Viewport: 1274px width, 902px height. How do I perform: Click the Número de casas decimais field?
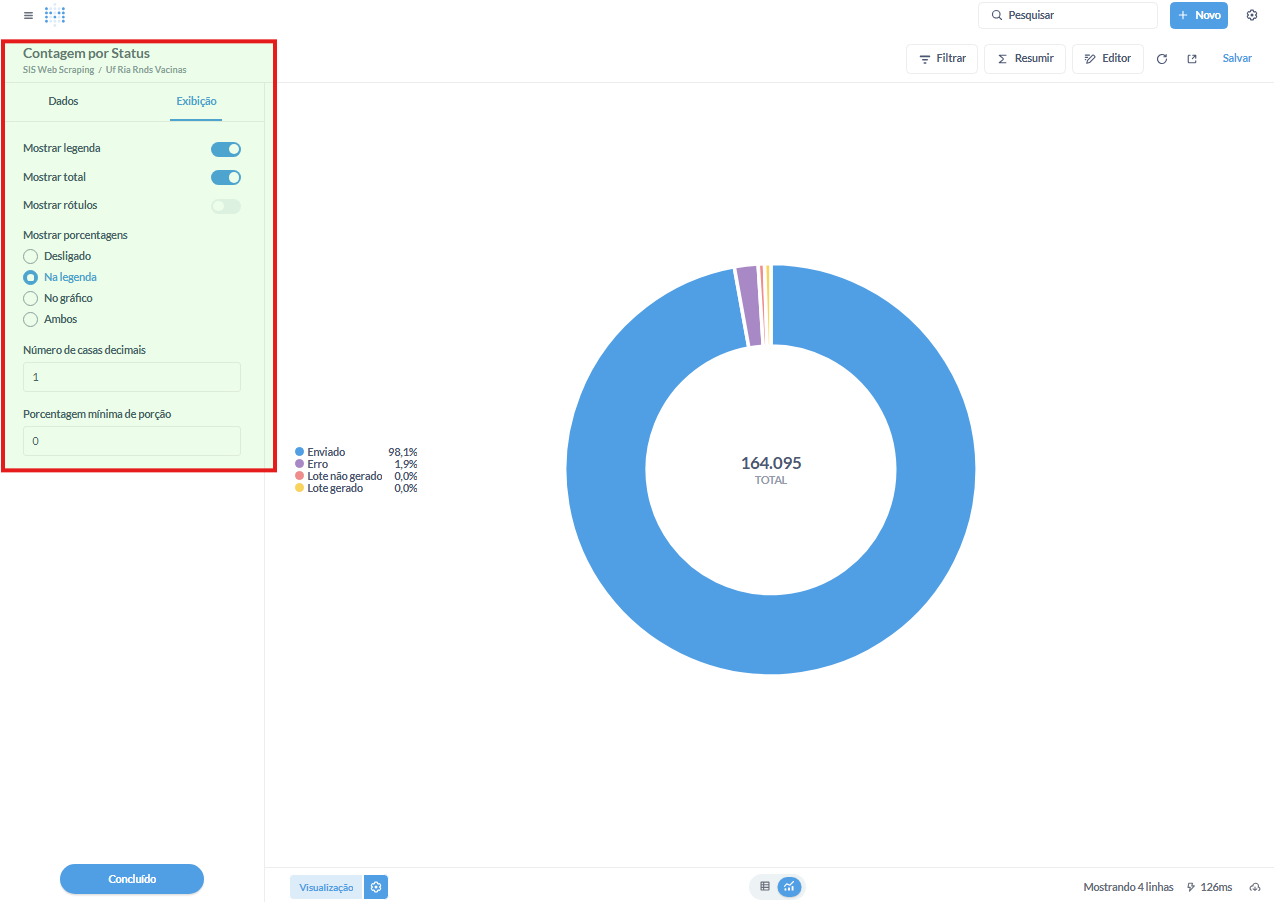pyautogui.click(x=132, y=377)
